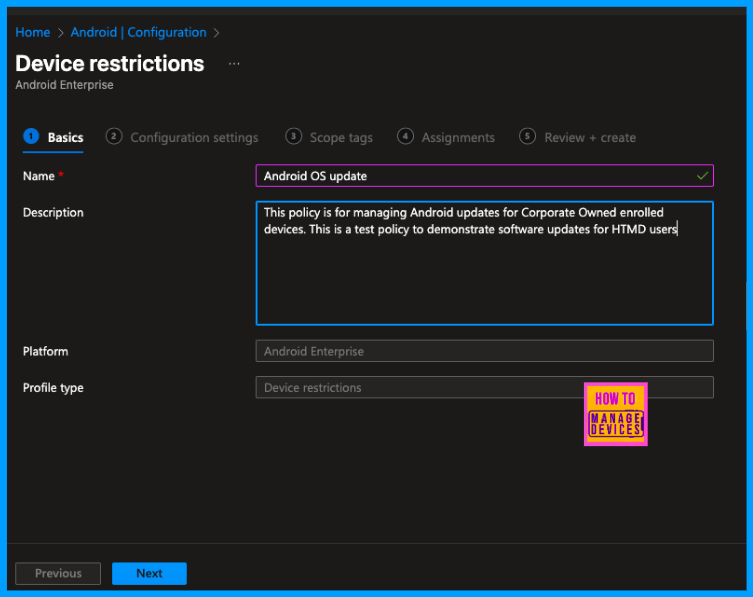Click the Profile type field showing Device restrictions

(485, 388)
